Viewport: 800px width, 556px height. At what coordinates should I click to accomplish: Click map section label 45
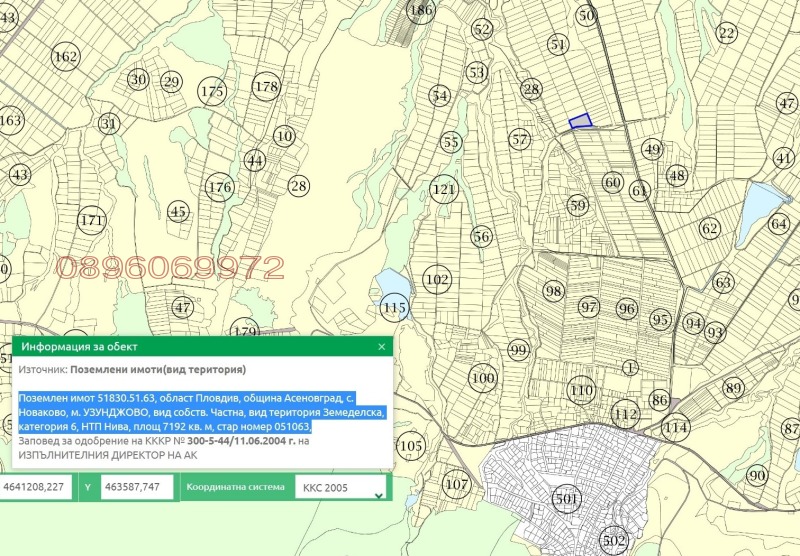(178, 212)
